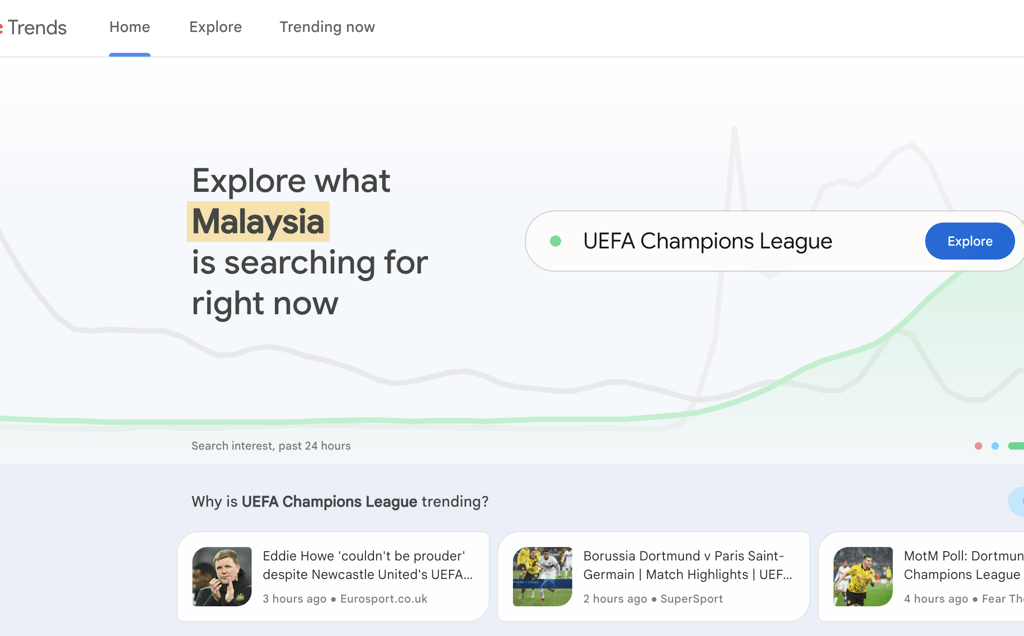Open the Trending now tab

[327, 28]
